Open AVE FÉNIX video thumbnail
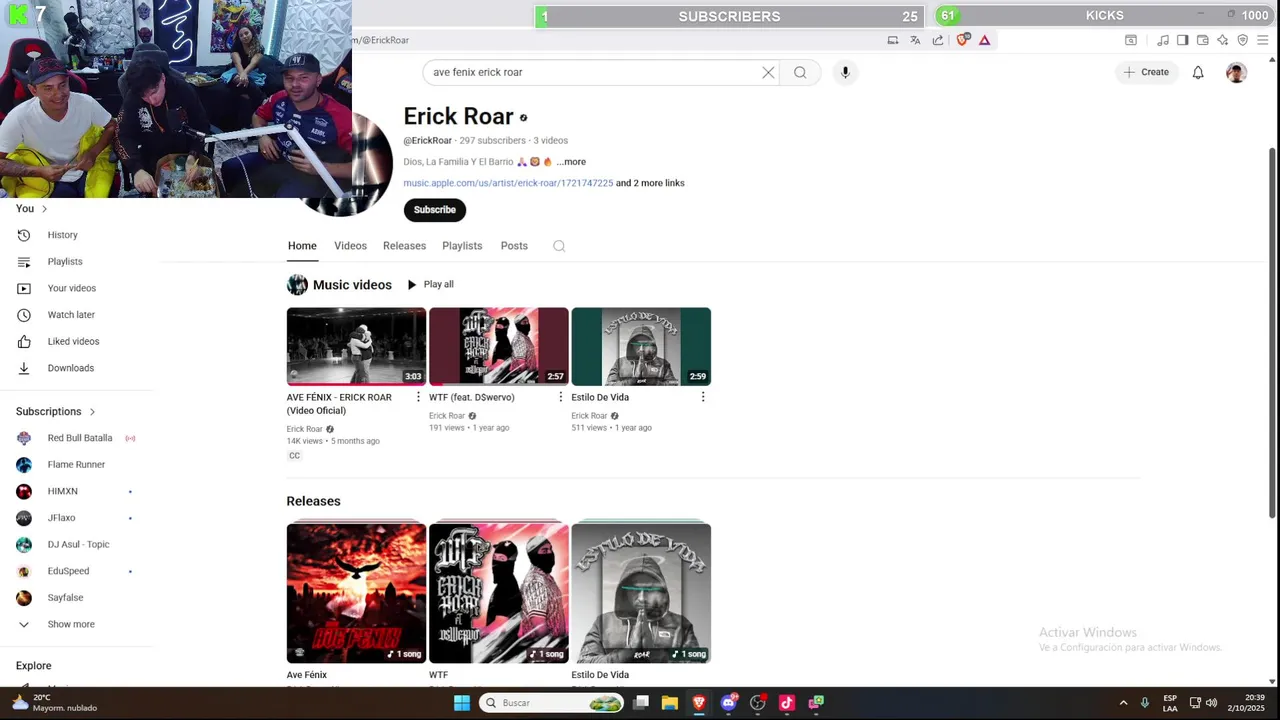 tap(356, 346)
